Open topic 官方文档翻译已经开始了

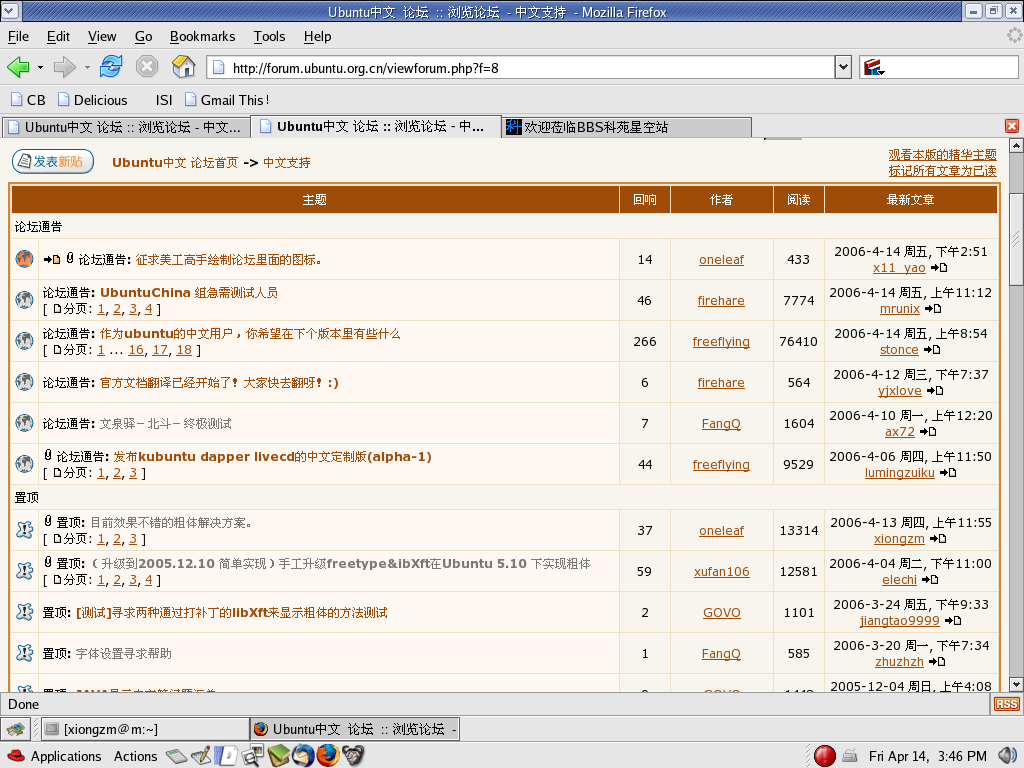[219, 383]
